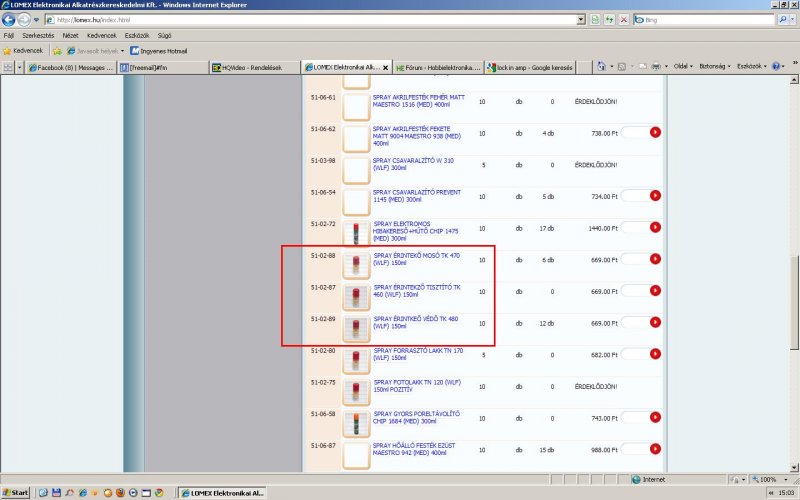Screen dimensions: 800x500
Task: Open the Súgó menu
Action: pyautogui.click(x=164, y=36)
